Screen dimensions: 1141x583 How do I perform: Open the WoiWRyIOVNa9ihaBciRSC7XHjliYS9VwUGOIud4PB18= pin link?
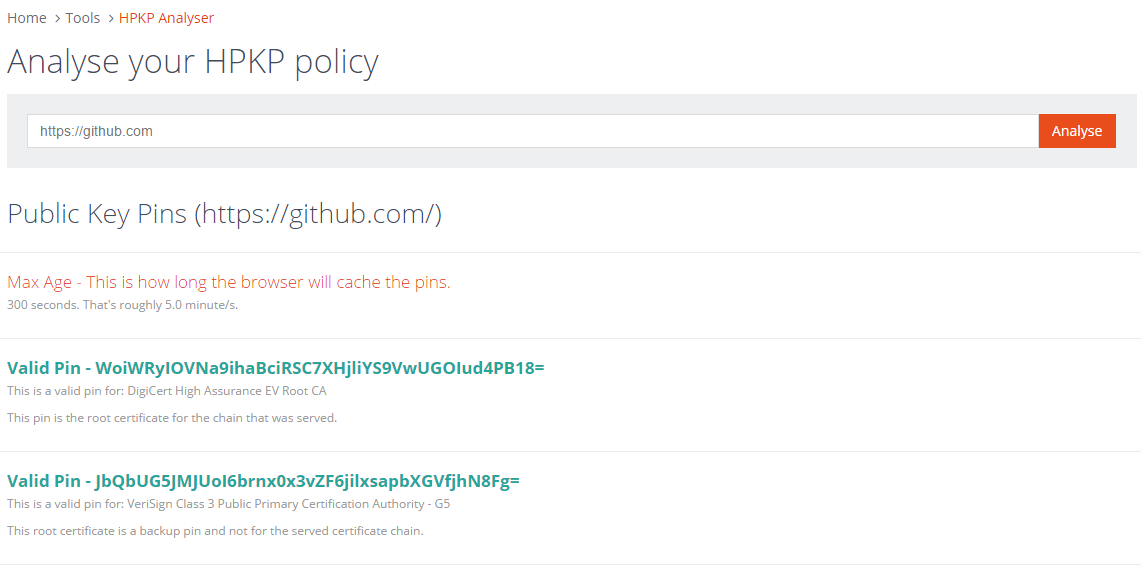pyautogui.click(x=275, y=367)
